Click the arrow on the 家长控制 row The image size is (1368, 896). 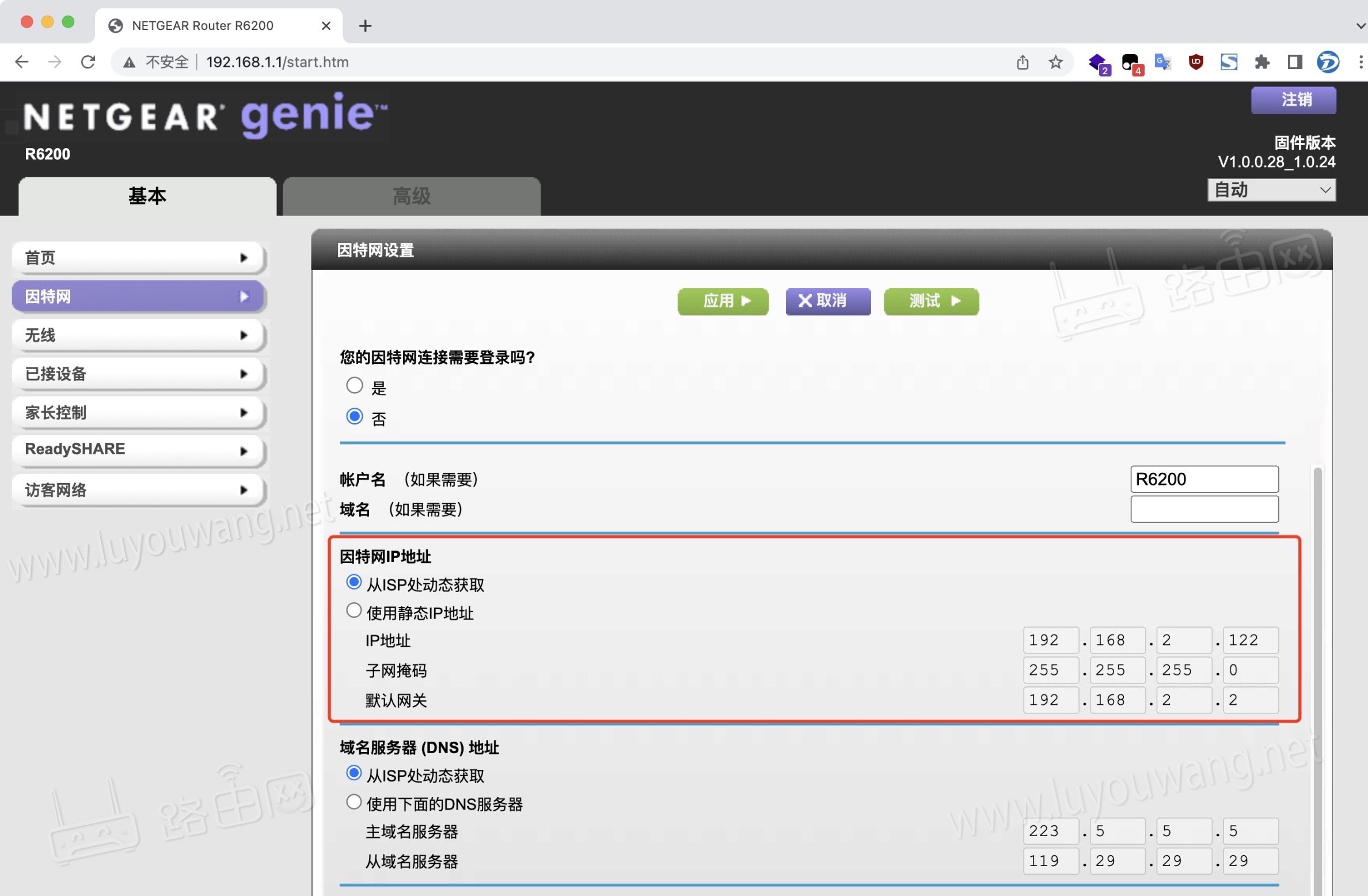(244, 412)
